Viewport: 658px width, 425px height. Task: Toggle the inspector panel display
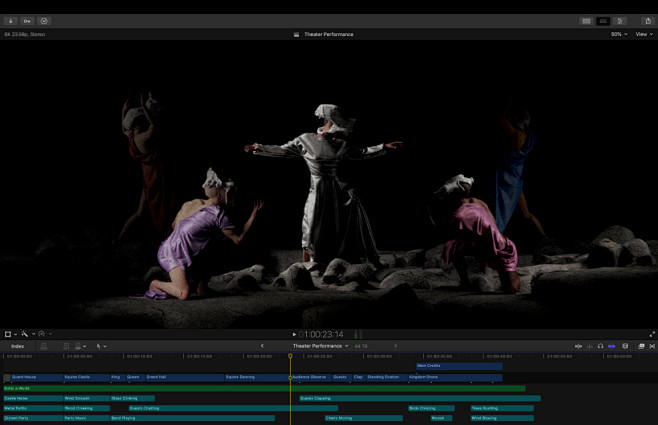click(x=620, y=21)
